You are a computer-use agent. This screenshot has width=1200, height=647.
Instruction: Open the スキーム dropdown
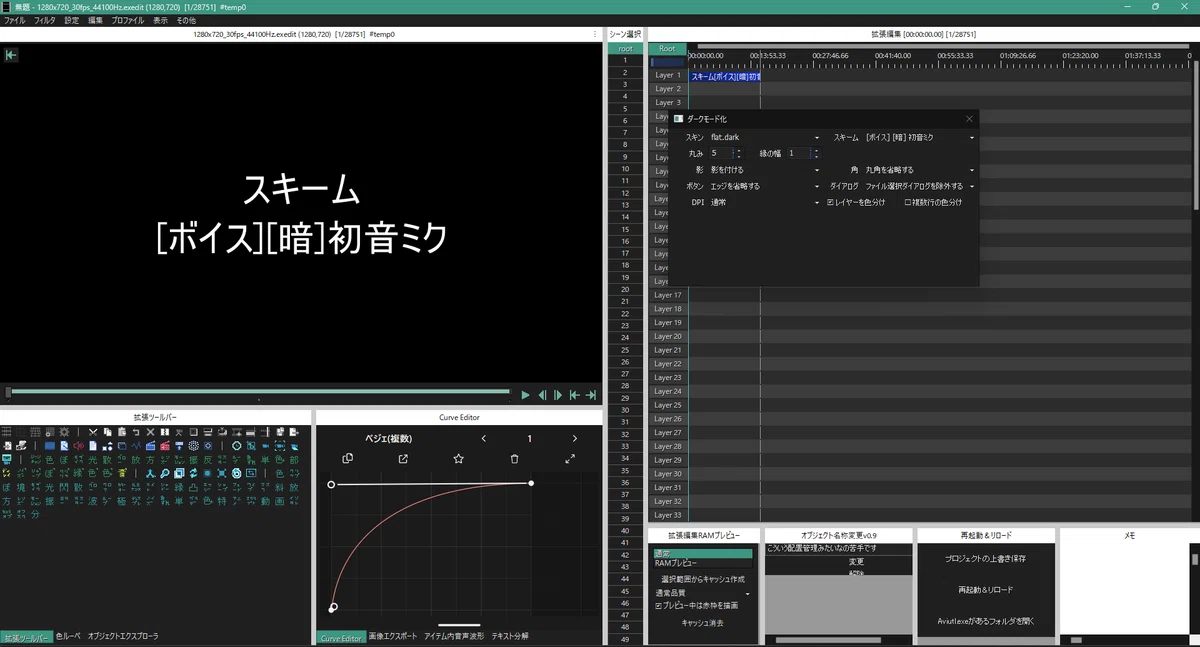pos(919,137)
